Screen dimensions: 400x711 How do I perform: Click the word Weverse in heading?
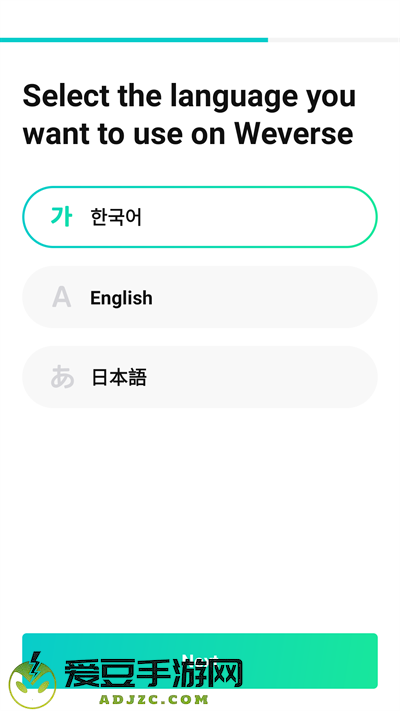point(293,134)
